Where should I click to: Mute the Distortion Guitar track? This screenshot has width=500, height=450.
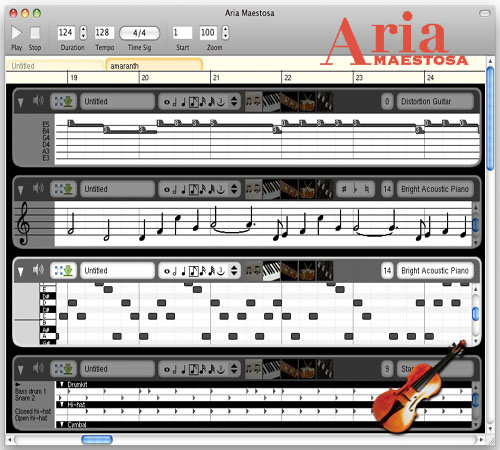coord(38,100)
